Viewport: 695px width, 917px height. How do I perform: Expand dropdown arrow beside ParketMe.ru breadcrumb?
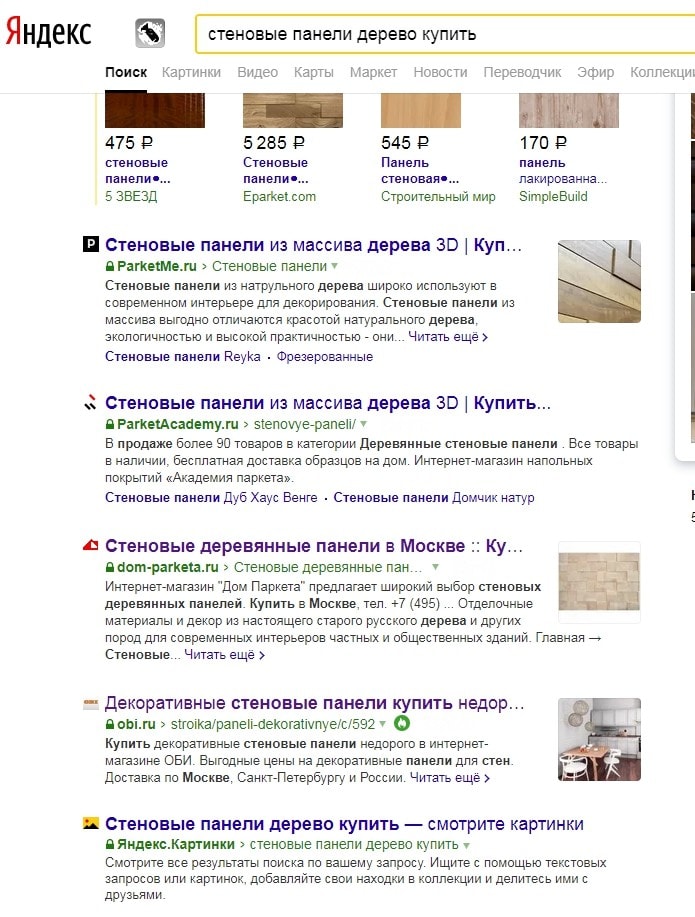pyautogui.click(x=335, y=266)
